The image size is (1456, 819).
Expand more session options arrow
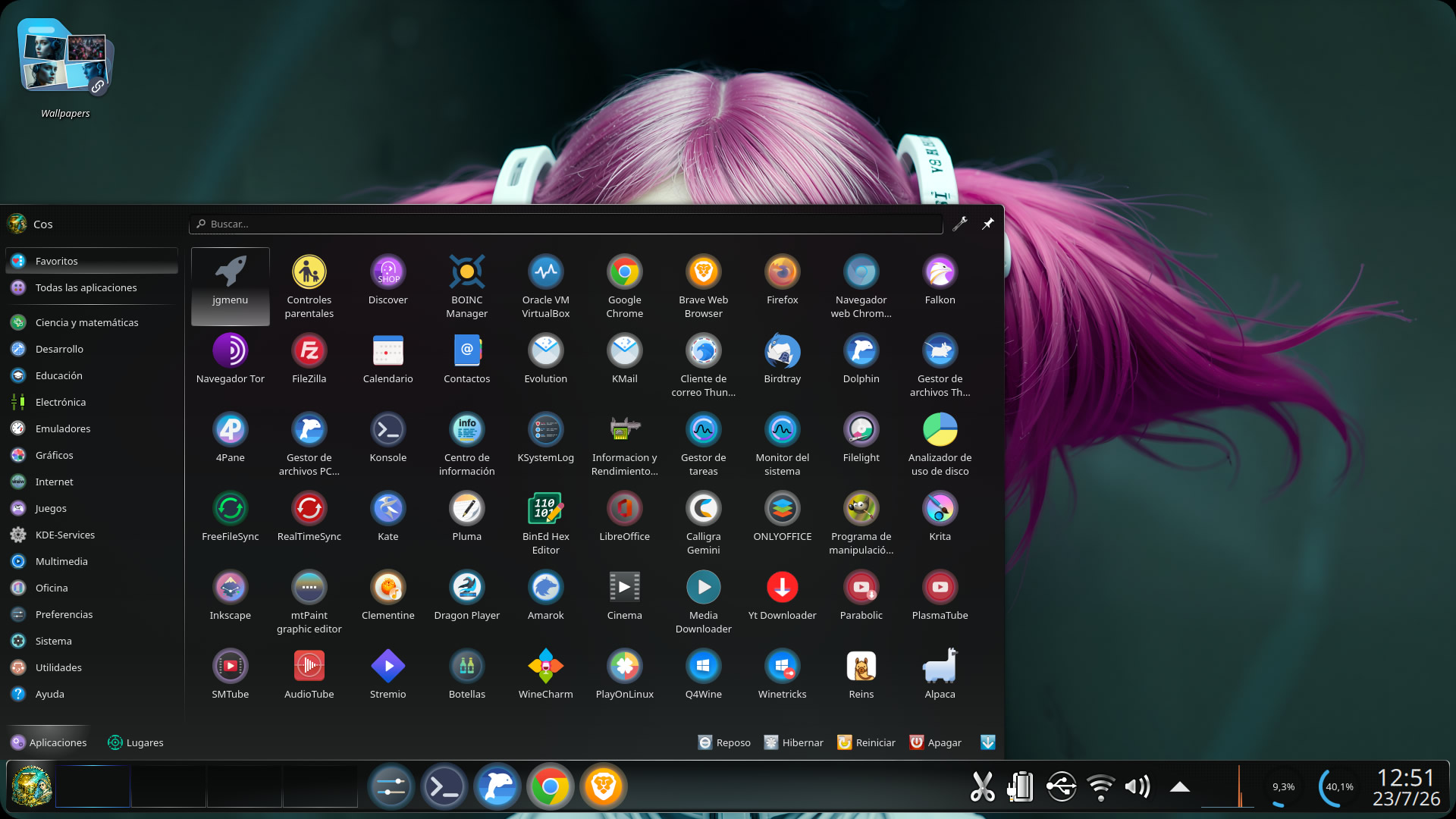pyautogui.click(x=987, y=742)
